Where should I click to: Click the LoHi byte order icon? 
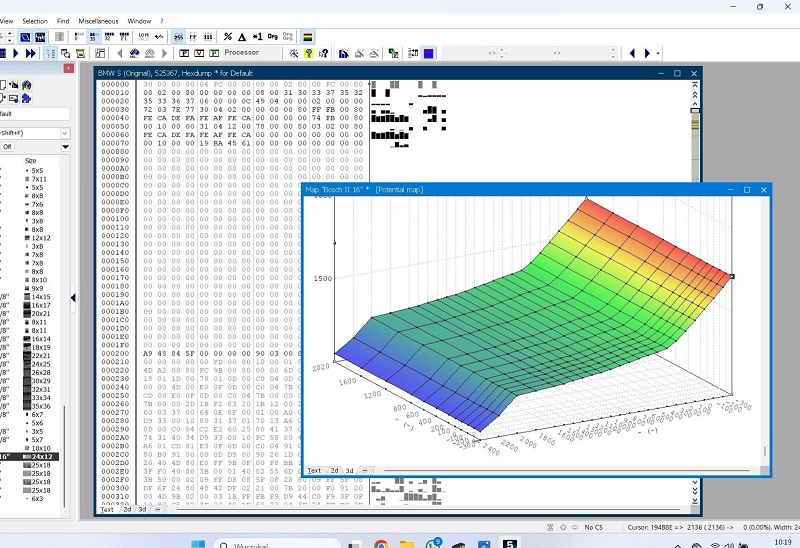142,36
